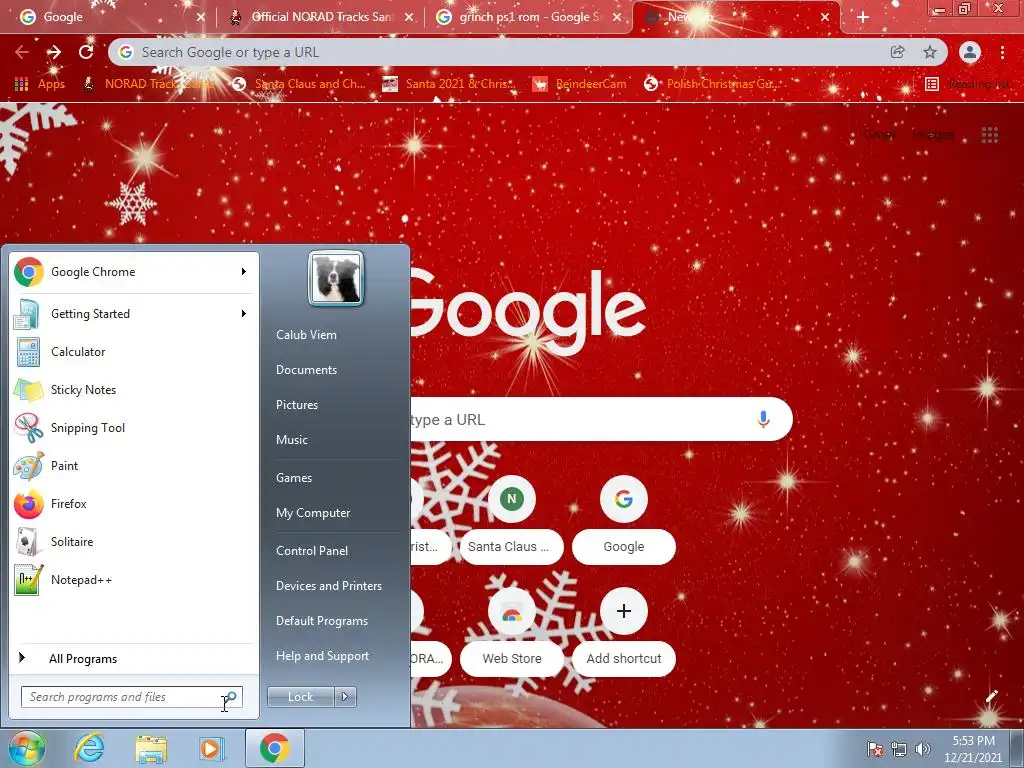Open Windows Explorer folder in taskbar
This screenshot has height=768, width=1024.
click(150, 749)
